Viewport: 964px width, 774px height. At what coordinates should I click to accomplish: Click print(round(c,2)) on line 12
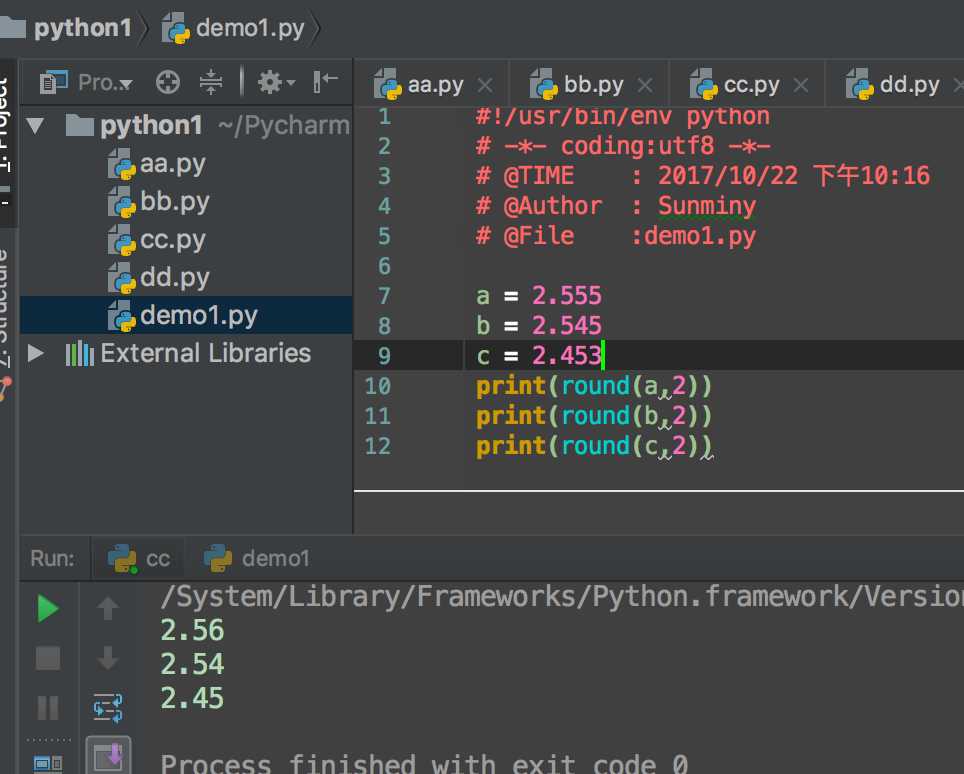594,446
